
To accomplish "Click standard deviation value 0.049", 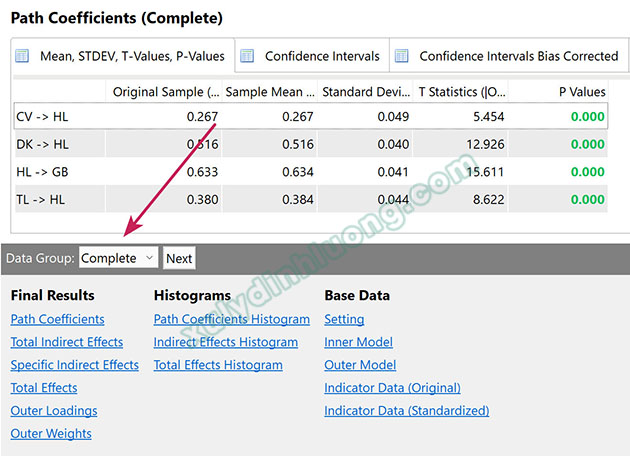I will pos(393,117).
